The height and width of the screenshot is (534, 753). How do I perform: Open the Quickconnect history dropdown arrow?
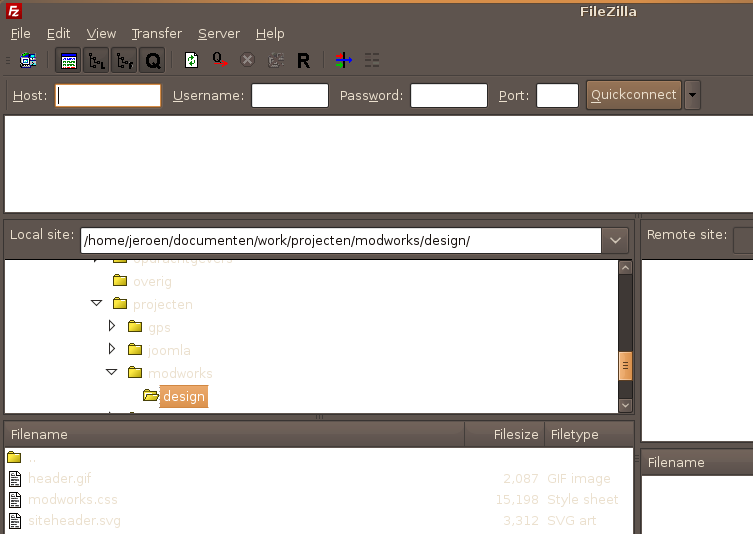(692, 95)
